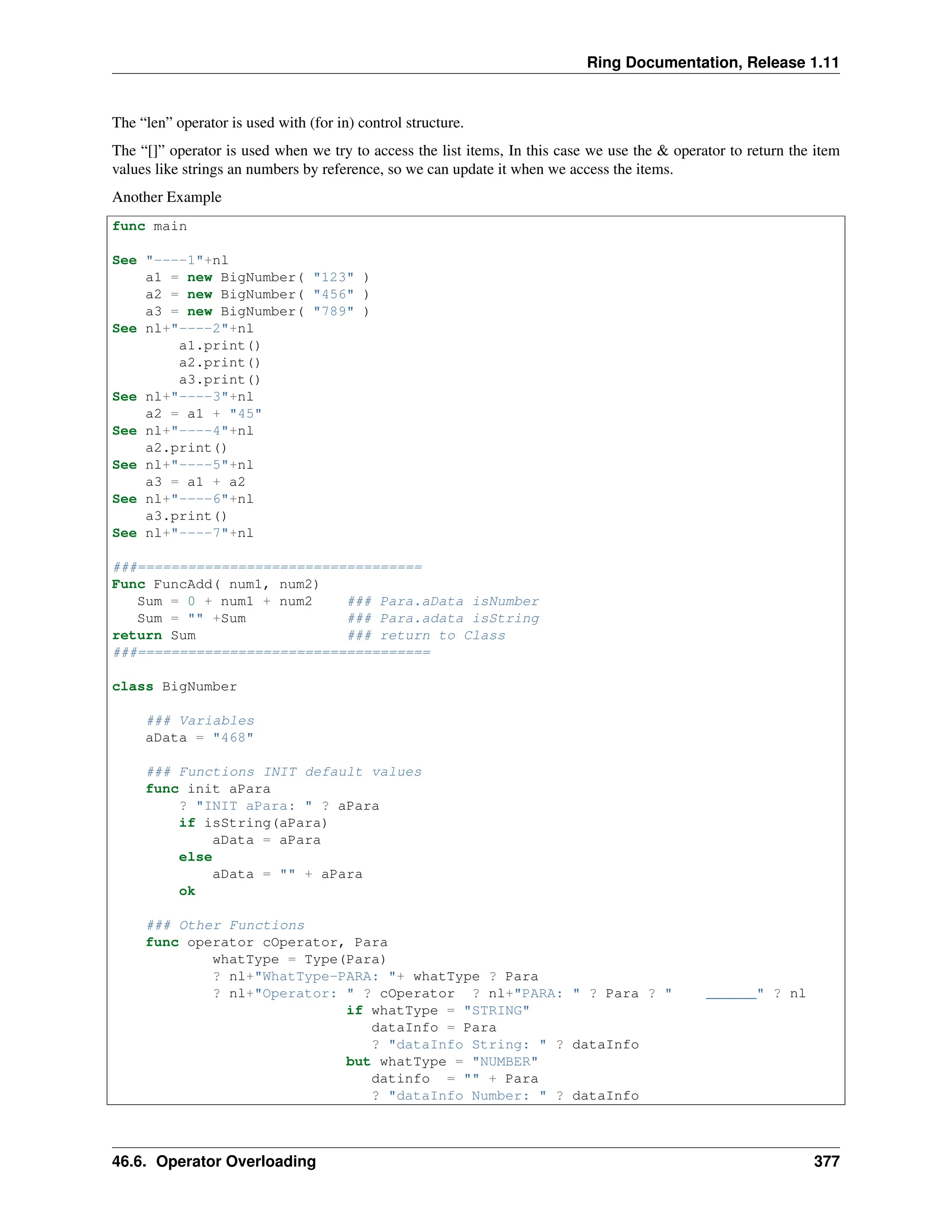Click 'whatType = Type(Para)' line
The width and height of the screenshot is (952, 1232).
(x=299, y=959)
